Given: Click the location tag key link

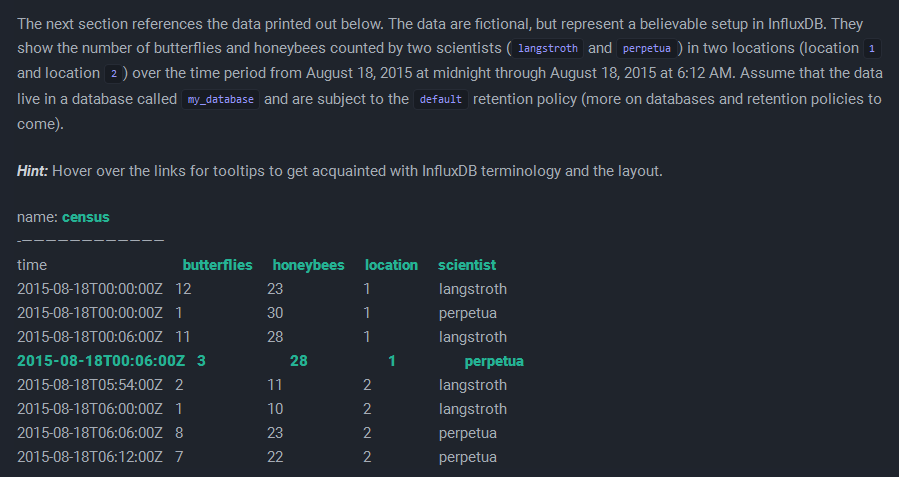Looking at the screenshot, I should pyautogui.click(x=392, y=265).
